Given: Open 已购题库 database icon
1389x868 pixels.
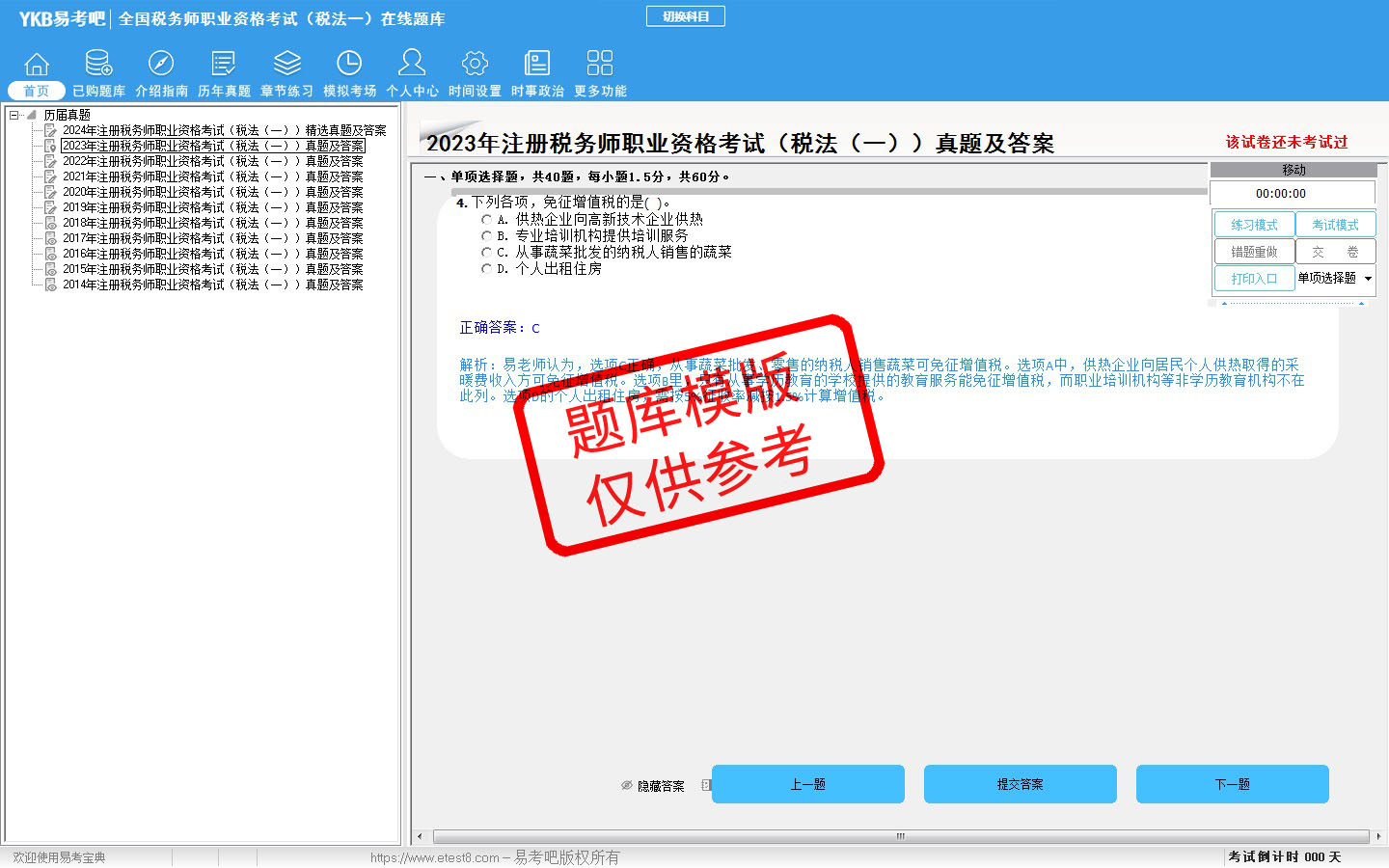Looking at the screenshot, I should [x=98, y=65].
